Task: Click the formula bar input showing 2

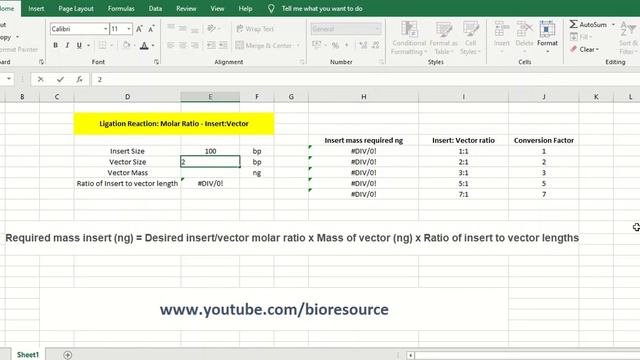Action: (365, 79)
